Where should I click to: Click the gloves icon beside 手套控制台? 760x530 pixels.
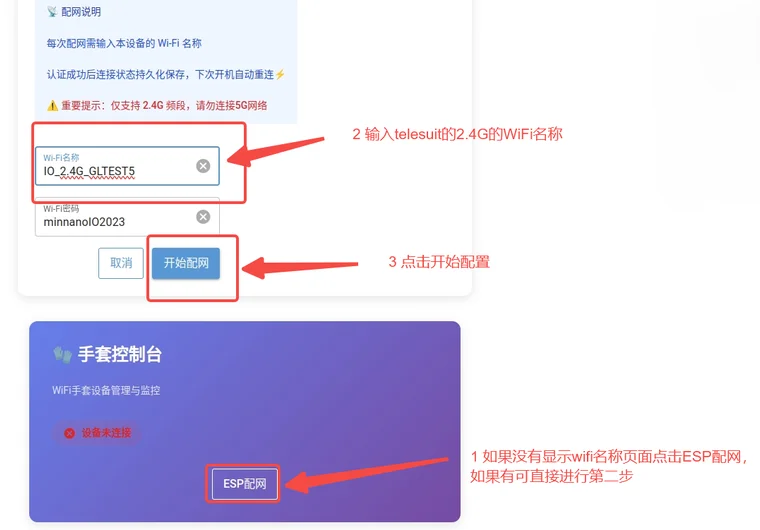point(63,354)
